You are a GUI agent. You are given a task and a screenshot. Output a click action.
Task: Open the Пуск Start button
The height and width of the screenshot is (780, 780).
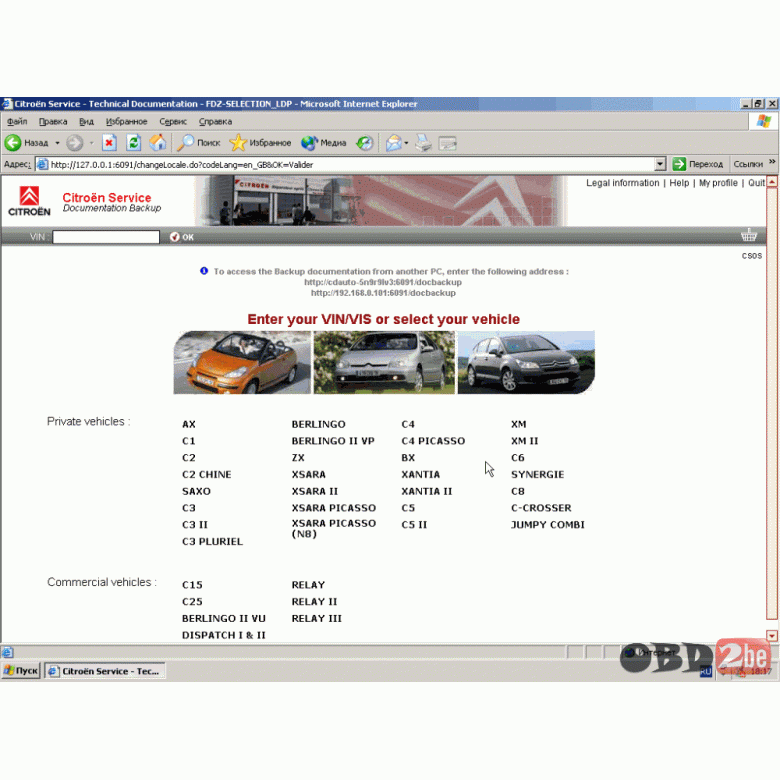(20, 671)
